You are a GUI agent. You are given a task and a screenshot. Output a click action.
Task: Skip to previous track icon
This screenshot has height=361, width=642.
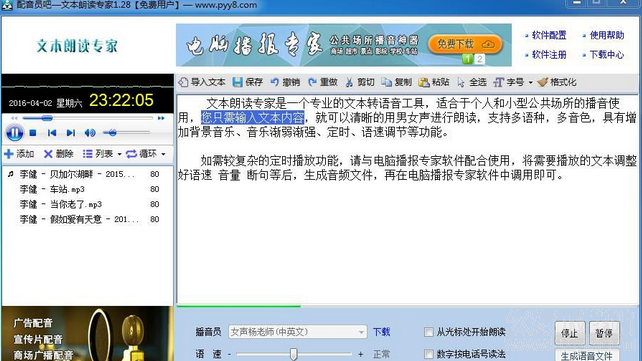52,133
